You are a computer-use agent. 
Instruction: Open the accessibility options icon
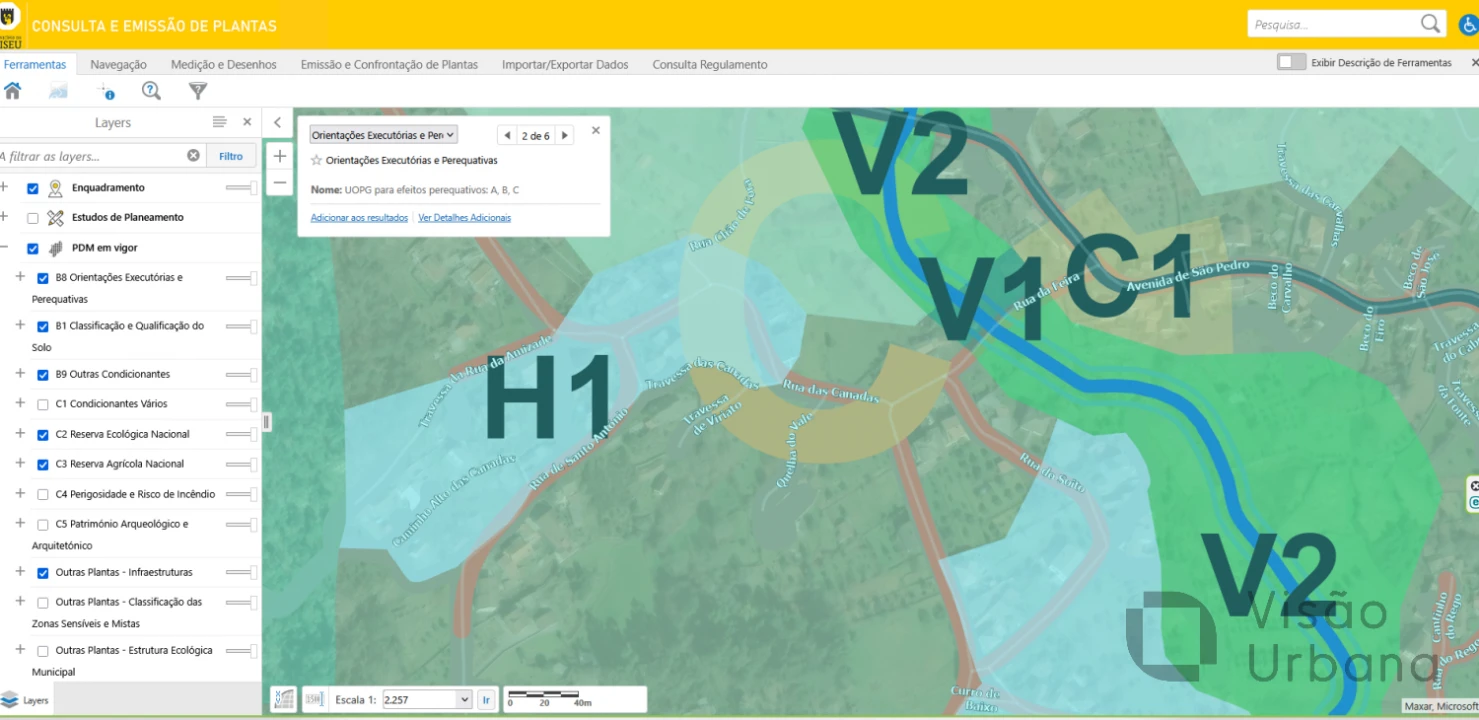pyautogui.click(x=1469, y=24)
